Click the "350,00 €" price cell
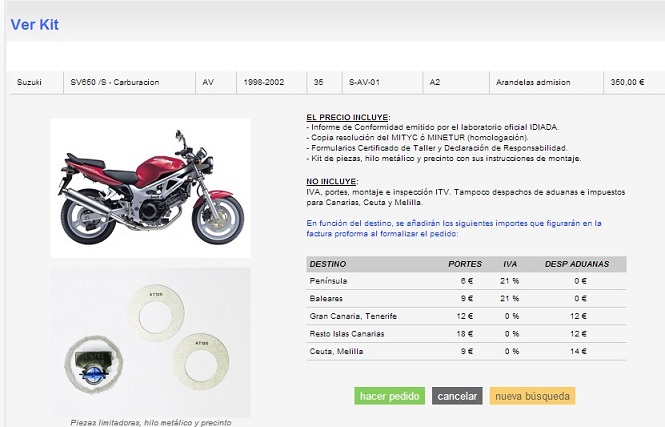The width and height of the screenshot is (665, 427). click(x=627, y=82)
